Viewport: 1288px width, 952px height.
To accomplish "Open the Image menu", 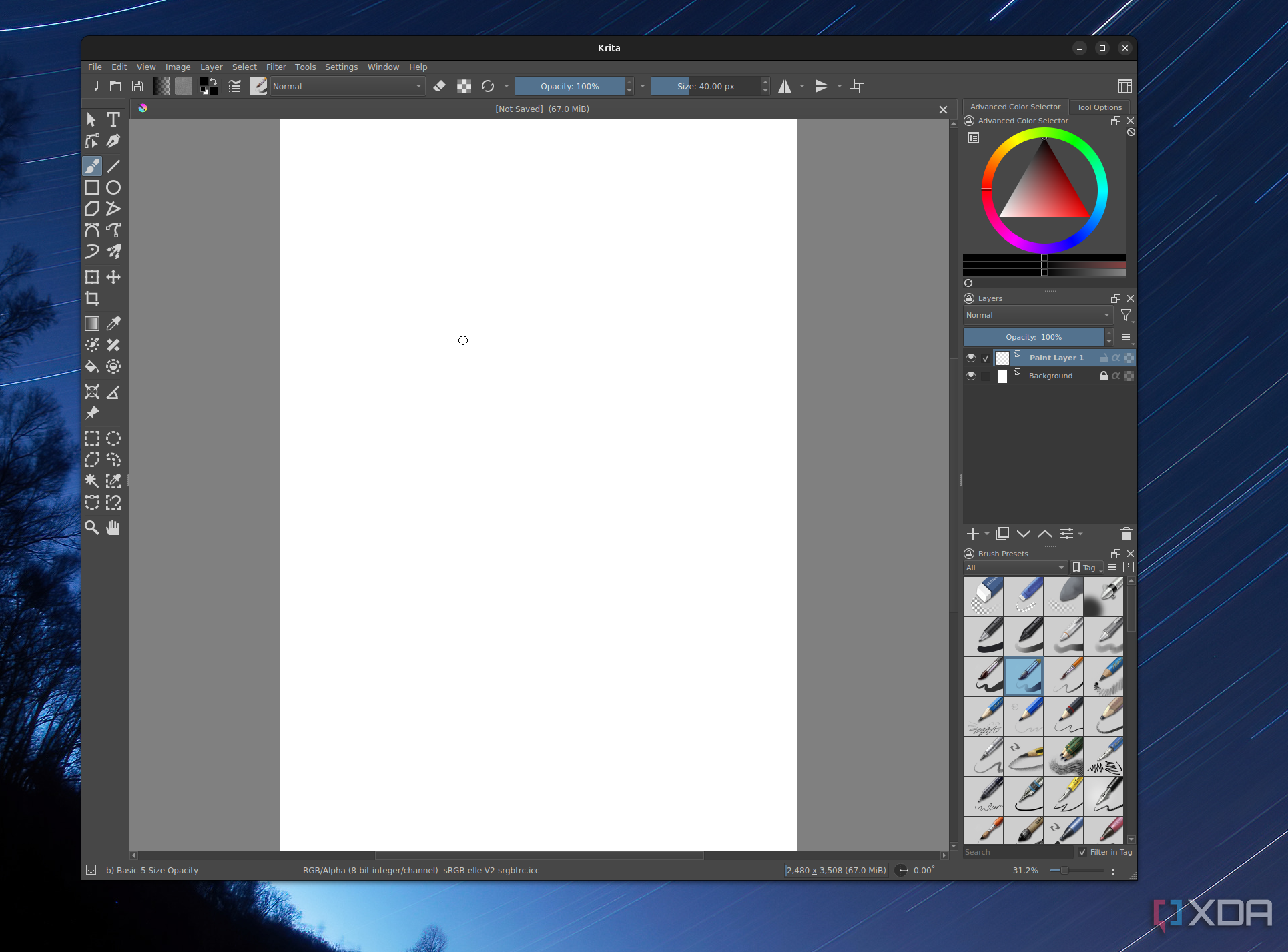I will click(x=179, y=67).
